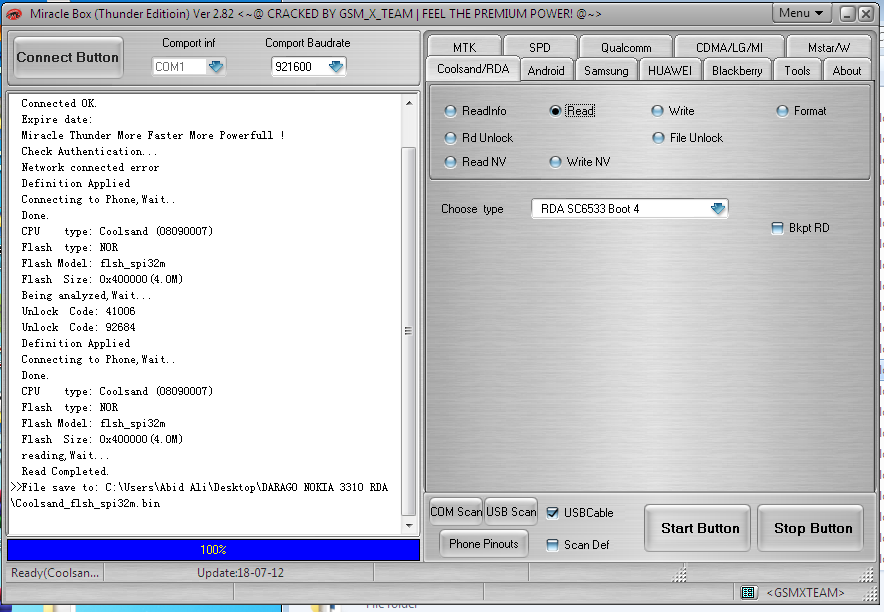
Task: Switch to the CDMA/LG/MI tab
Action: coord(729,47)
